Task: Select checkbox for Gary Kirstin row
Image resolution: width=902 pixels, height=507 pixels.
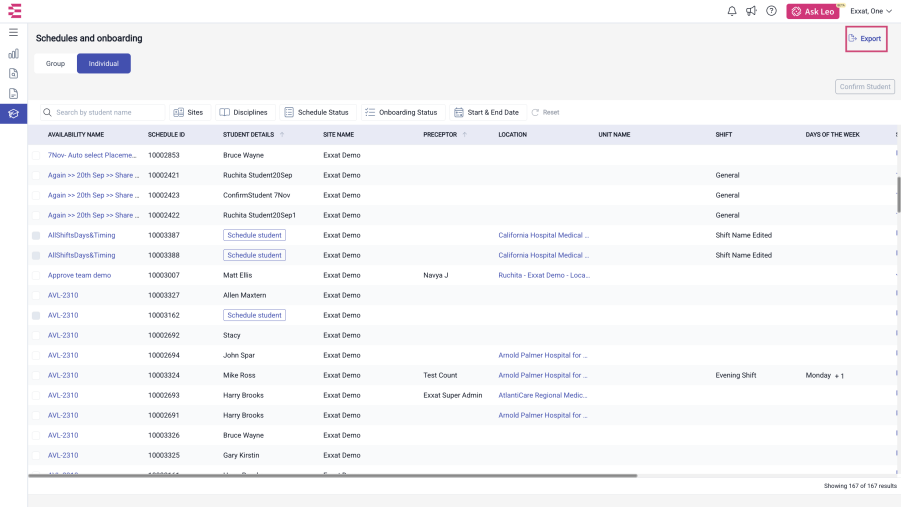Action: 36,455
